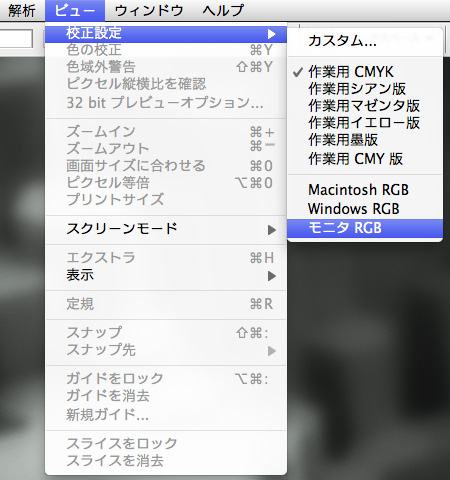Open the ウィンドウ menu
The height and width of the screenshot is (480, 450).
[149, 10]
